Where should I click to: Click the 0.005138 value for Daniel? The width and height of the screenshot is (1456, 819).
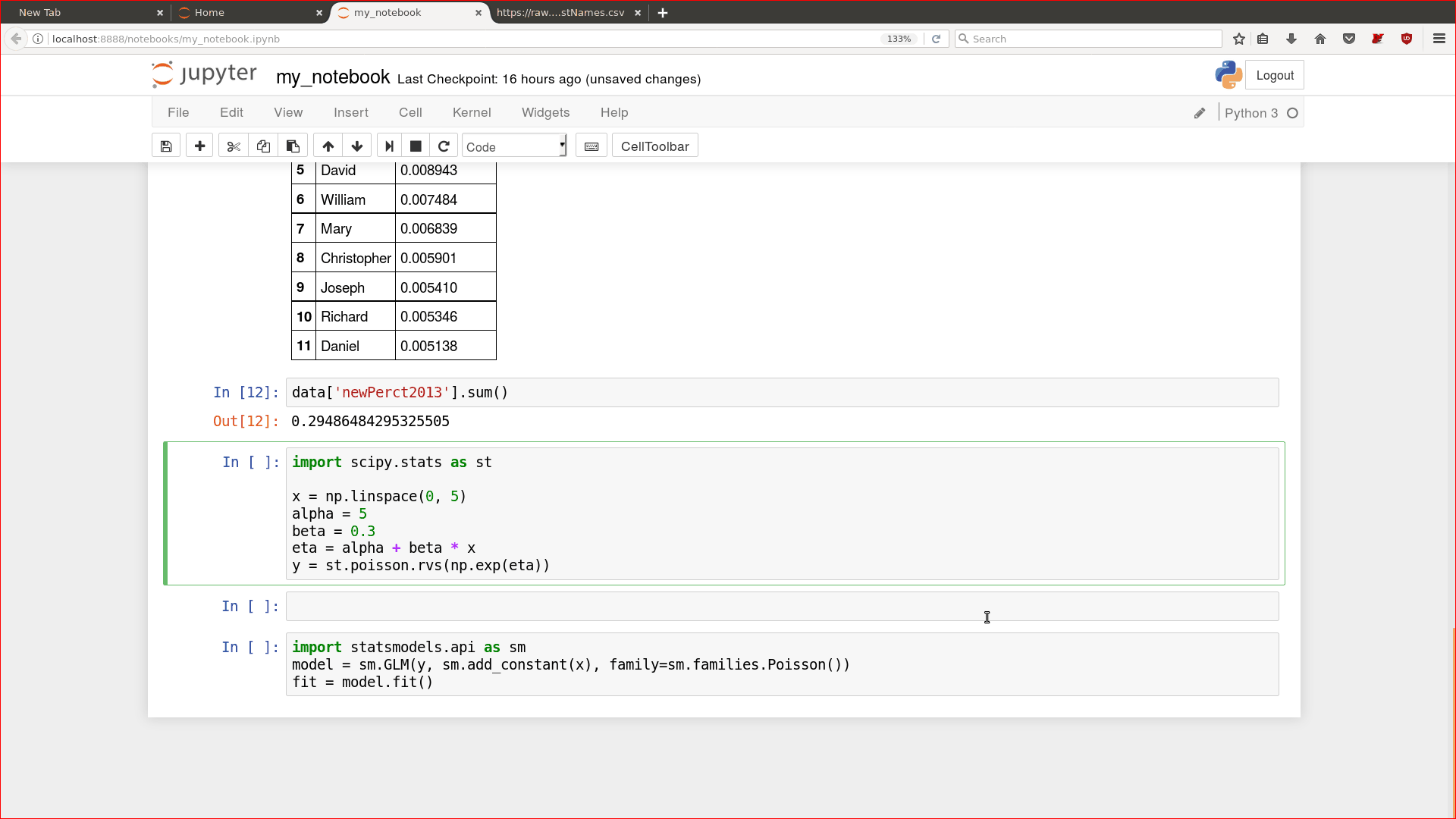point(428,346)
